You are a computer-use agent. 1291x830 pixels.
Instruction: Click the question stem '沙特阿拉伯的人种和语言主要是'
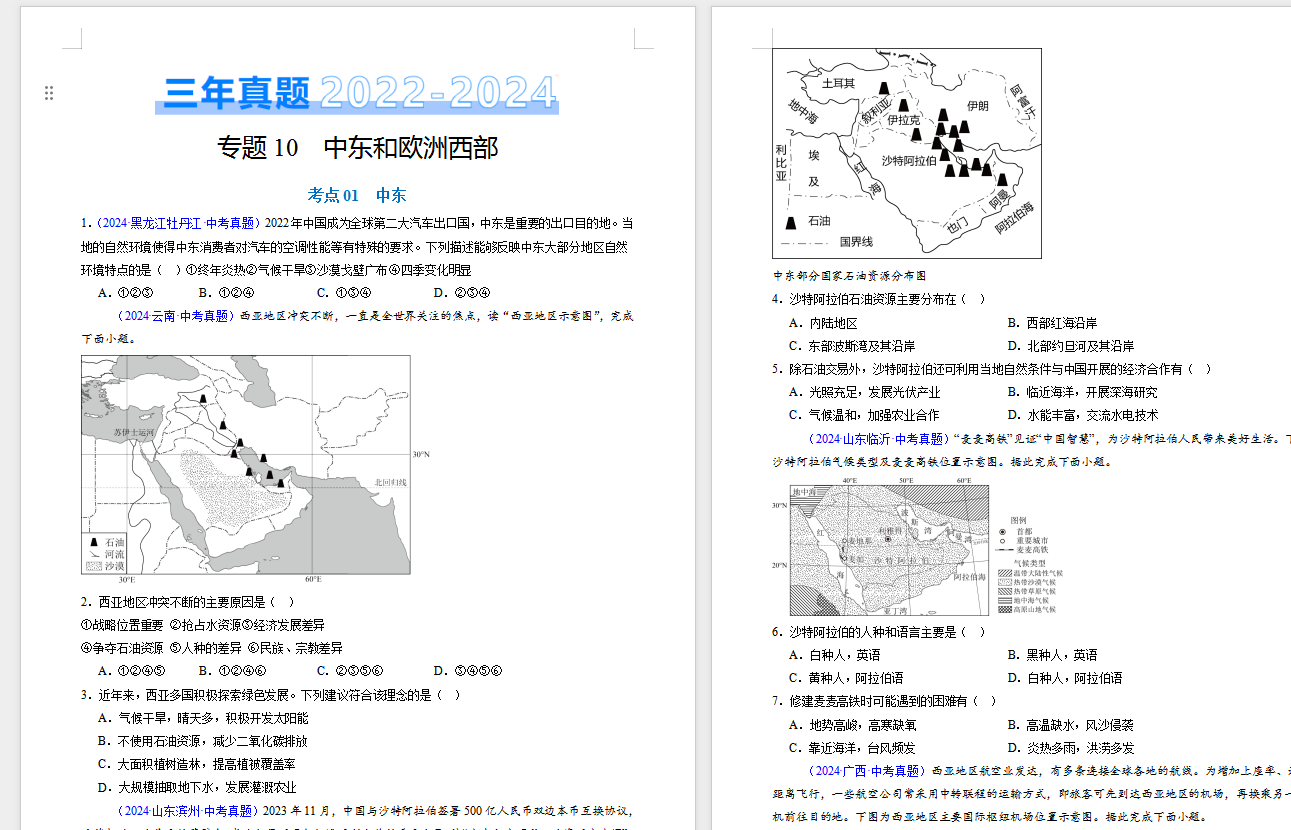point(879,632)
